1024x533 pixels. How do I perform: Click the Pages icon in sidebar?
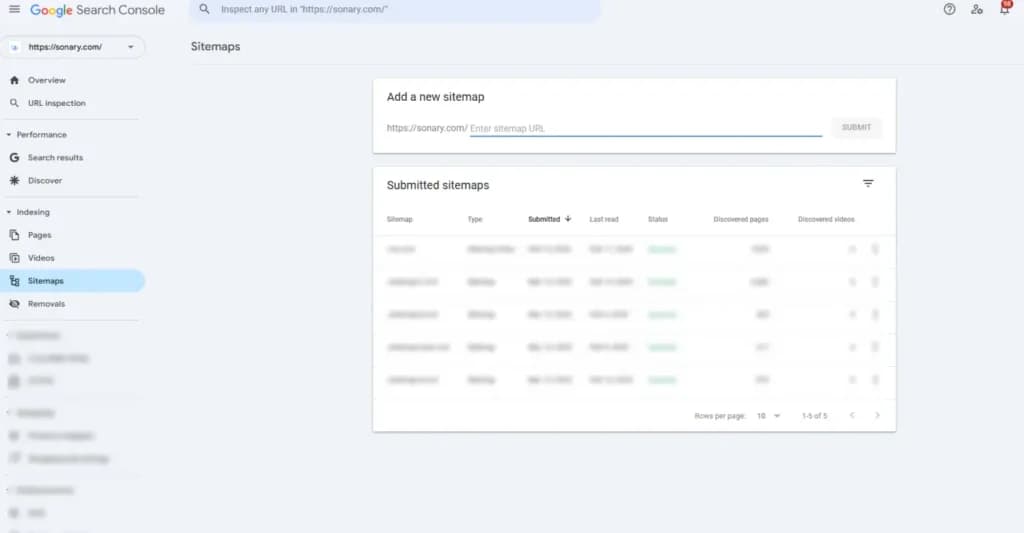pyautogui.click(x=14, y=234)
